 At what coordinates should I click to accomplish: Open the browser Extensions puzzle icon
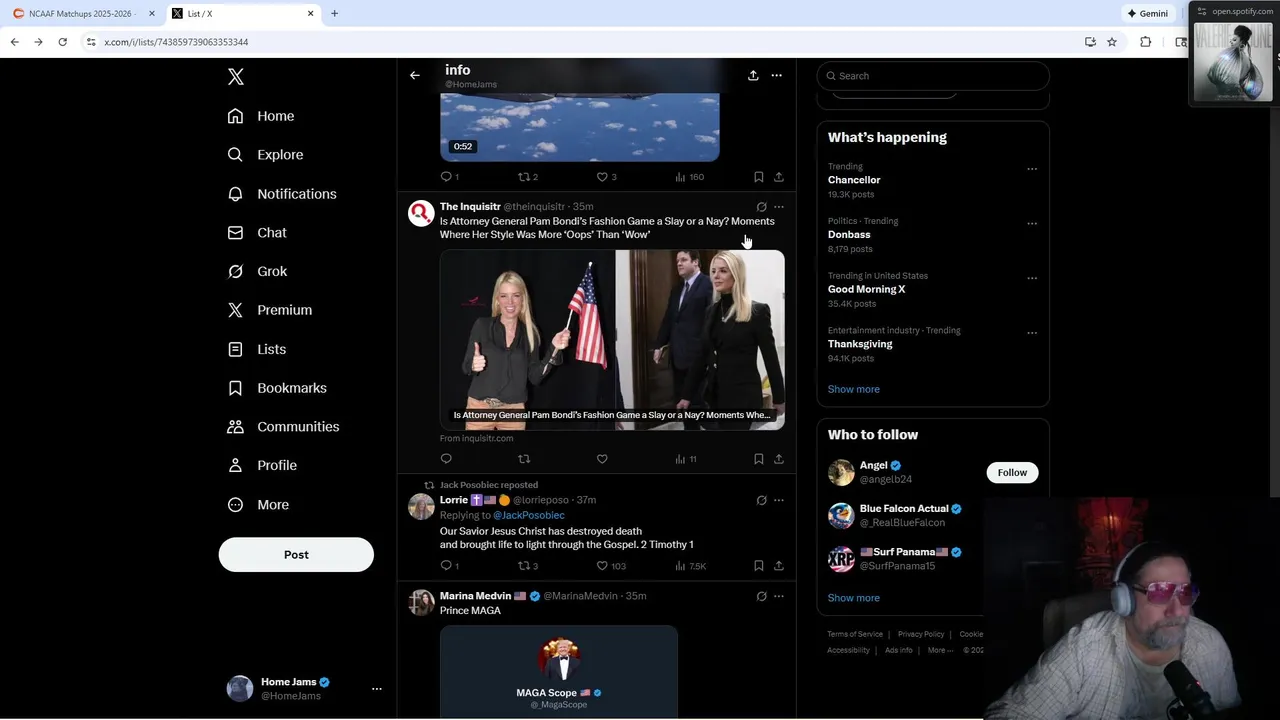tap(1146, 42)
